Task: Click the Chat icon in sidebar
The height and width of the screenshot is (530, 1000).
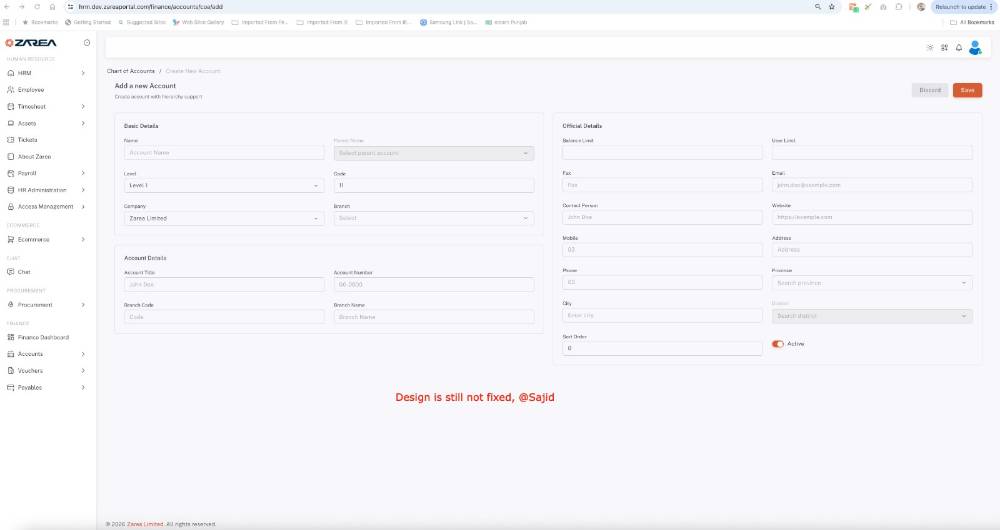Action: tap(10, 272)
